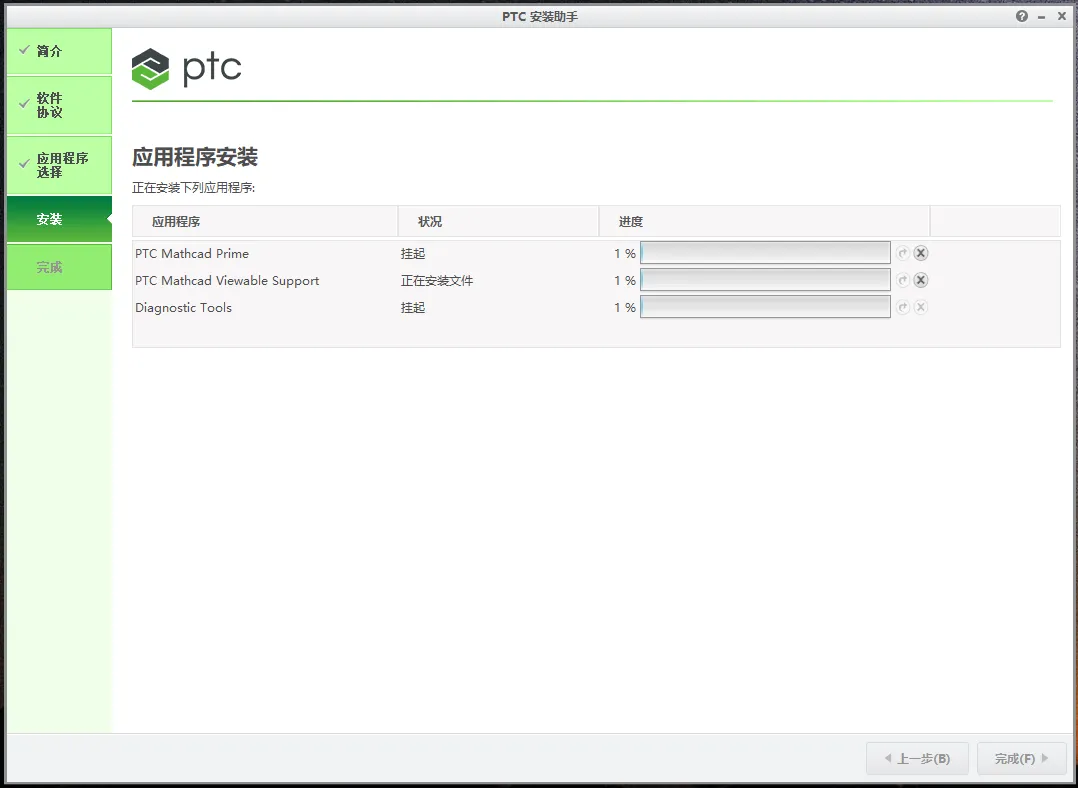Click the 完成(F) button
Viewport: 1078px width, 788px height.
tap(1022, 758)
